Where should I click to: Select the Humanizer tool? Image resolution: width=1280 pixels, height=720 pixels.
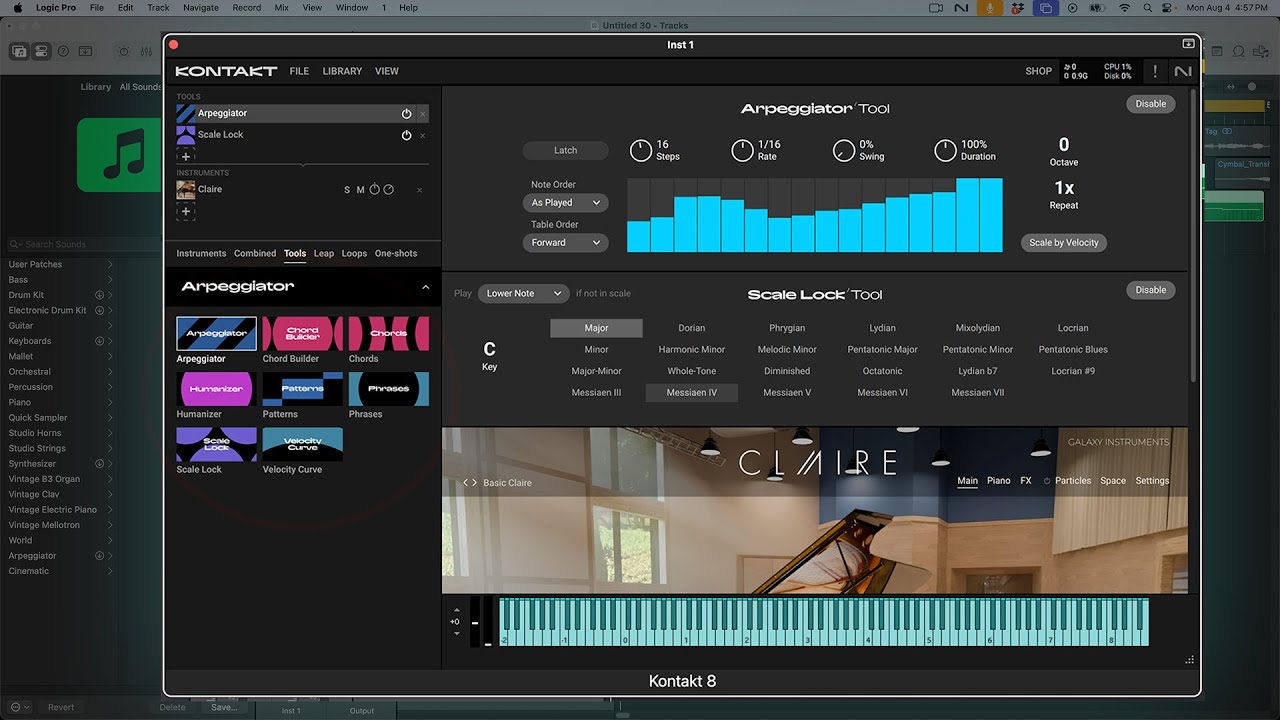click(x=216, y=389)
